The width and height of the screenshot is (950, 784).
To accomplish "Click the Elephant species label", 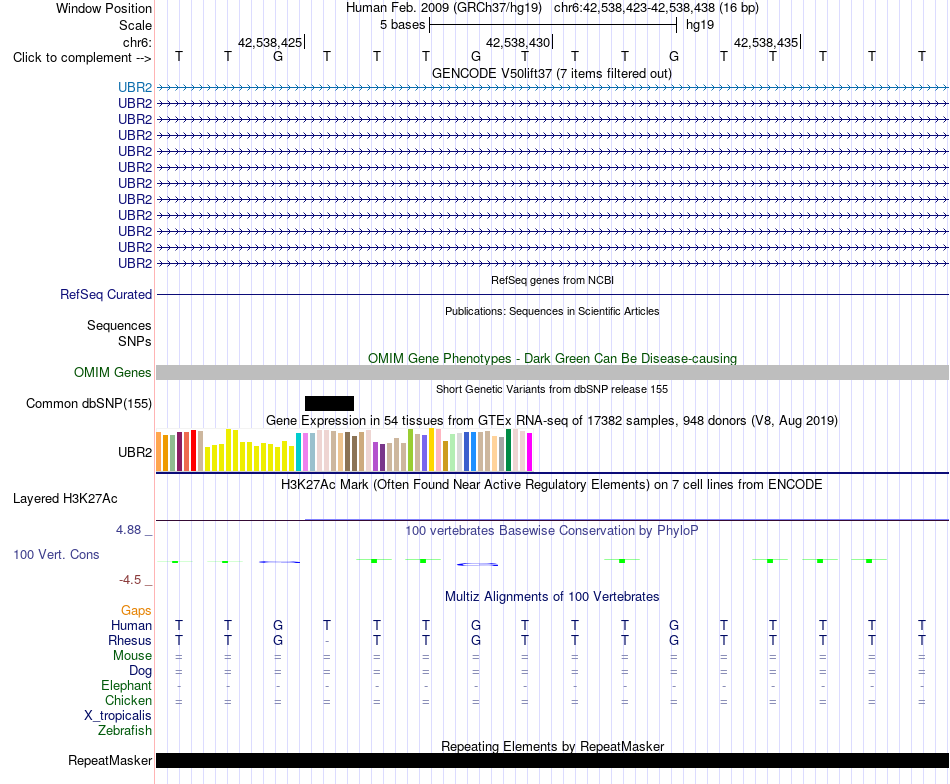I will point(126,685).
